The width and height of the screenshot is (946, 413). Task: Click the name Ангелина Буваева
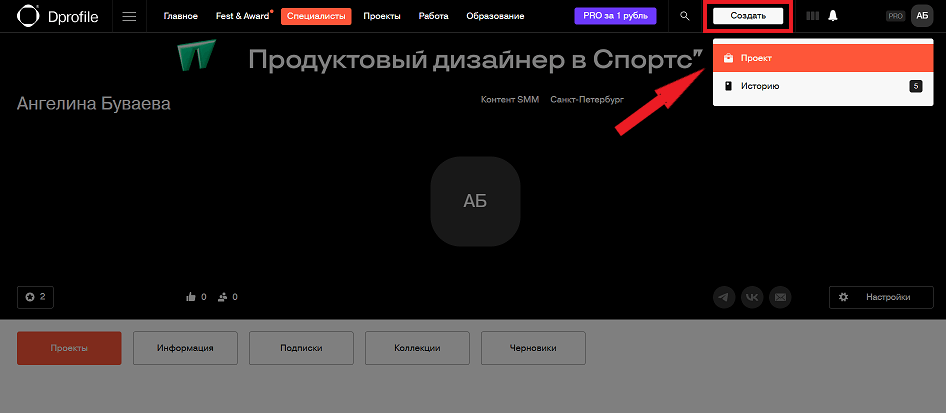coord(94,104)
